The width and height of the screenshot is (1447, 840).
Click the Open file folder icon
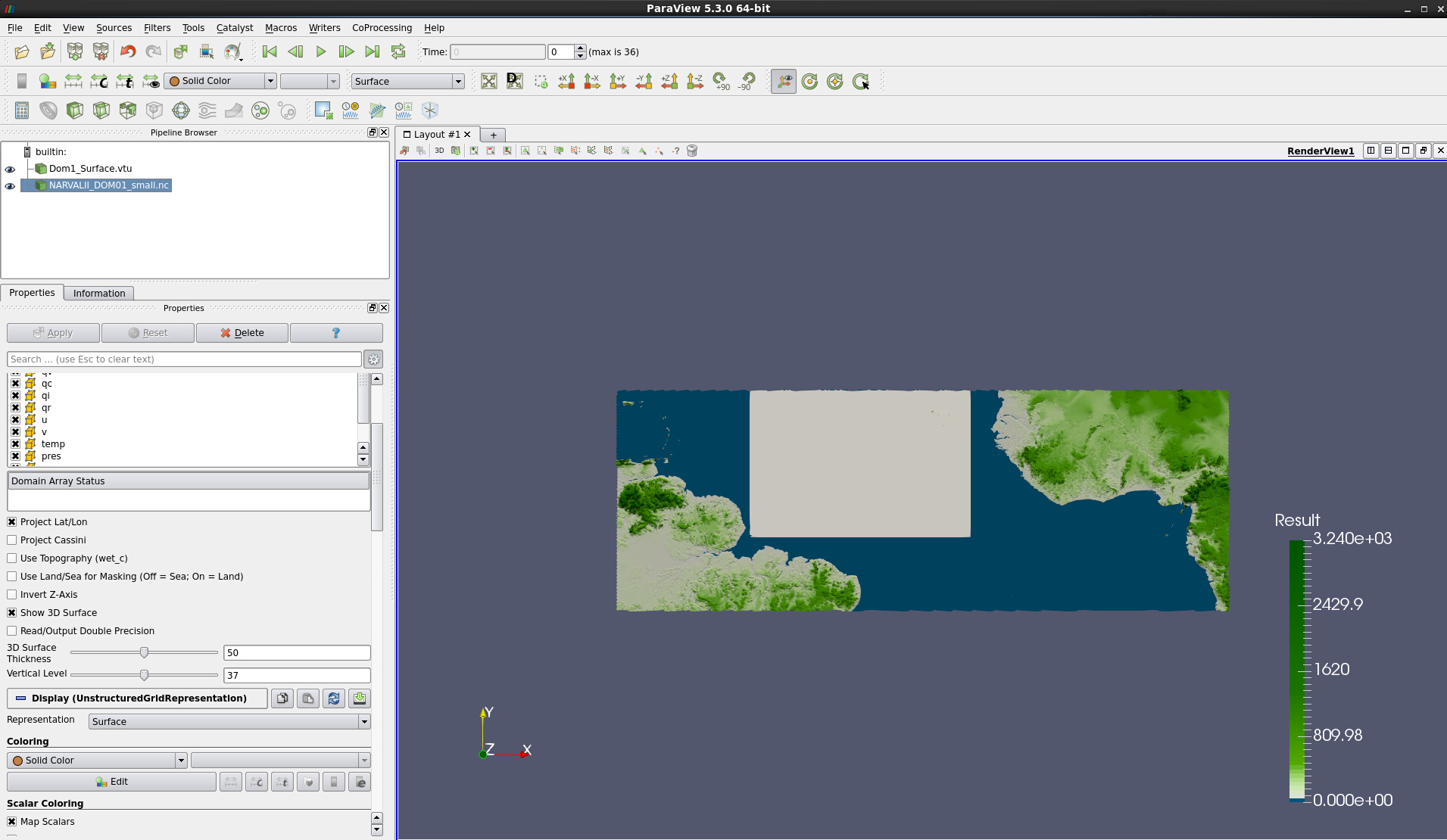pyautogui.click(x=22, y=52)
